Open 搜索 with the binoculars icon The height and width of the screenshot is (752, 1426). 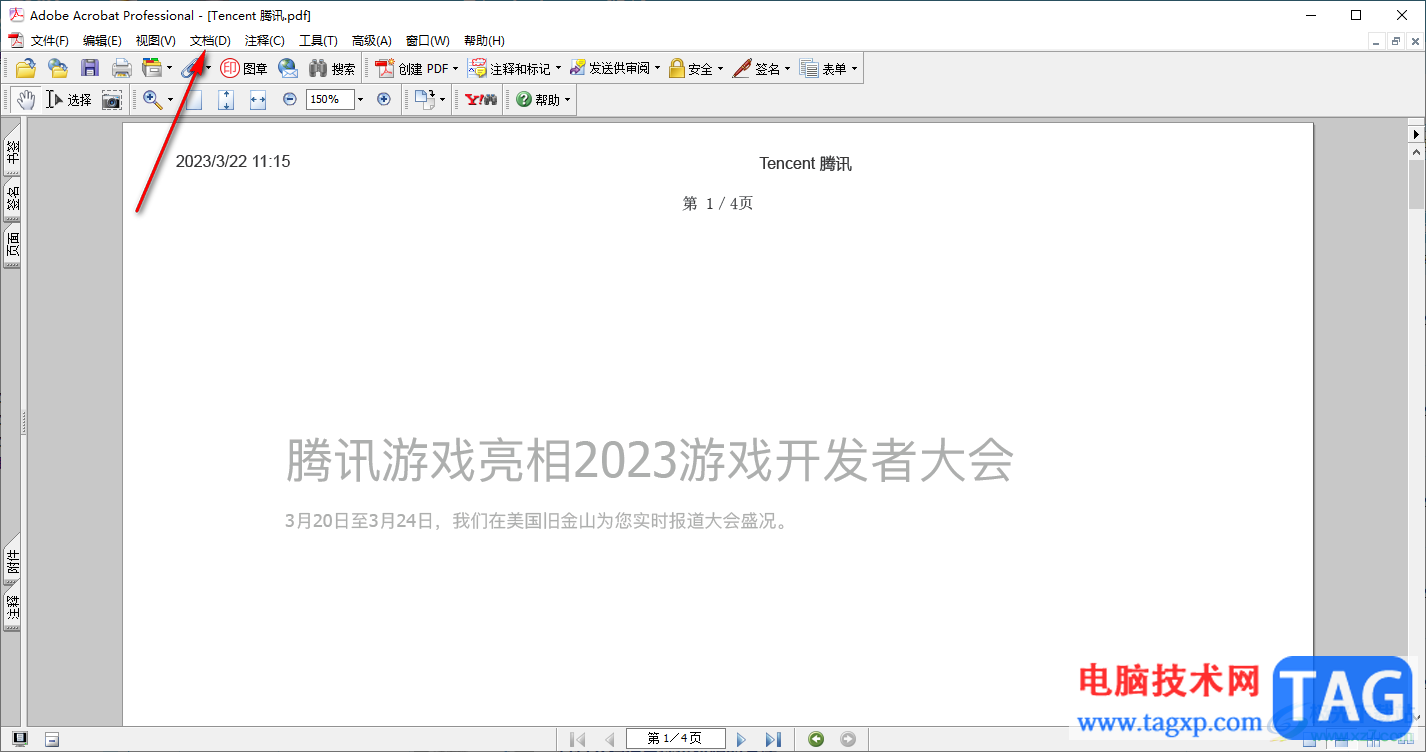(332, 68)
